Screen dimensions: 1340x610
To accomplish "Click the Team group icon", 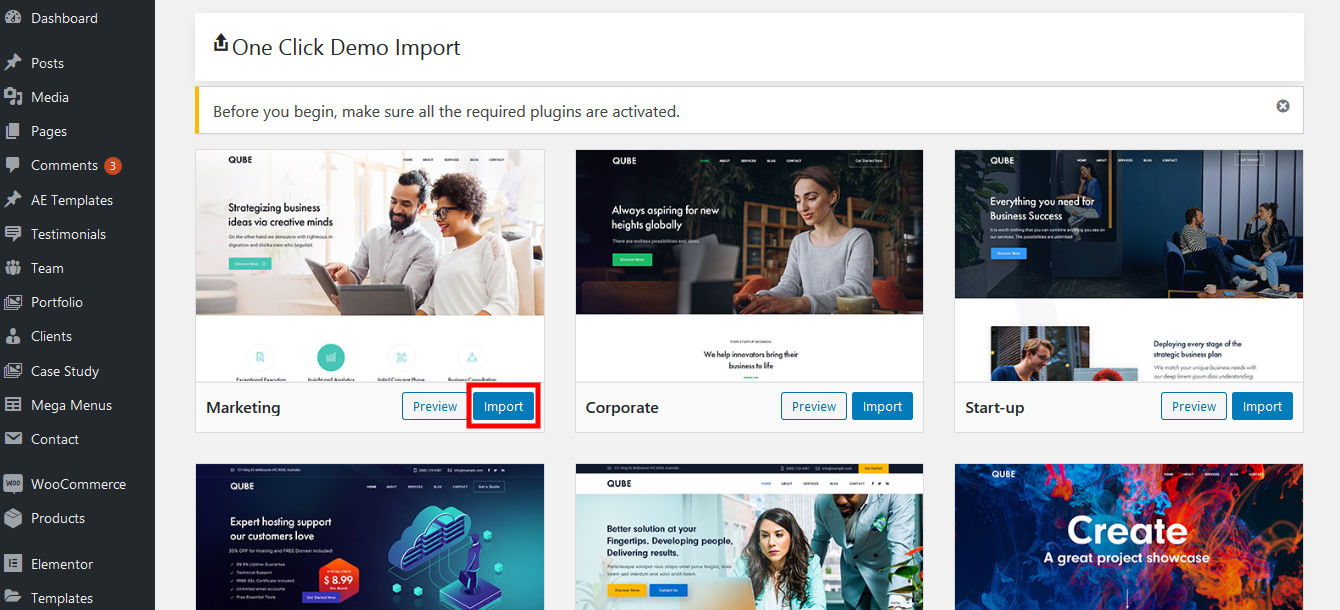I will pyautogui.click(x=13, y=268).
